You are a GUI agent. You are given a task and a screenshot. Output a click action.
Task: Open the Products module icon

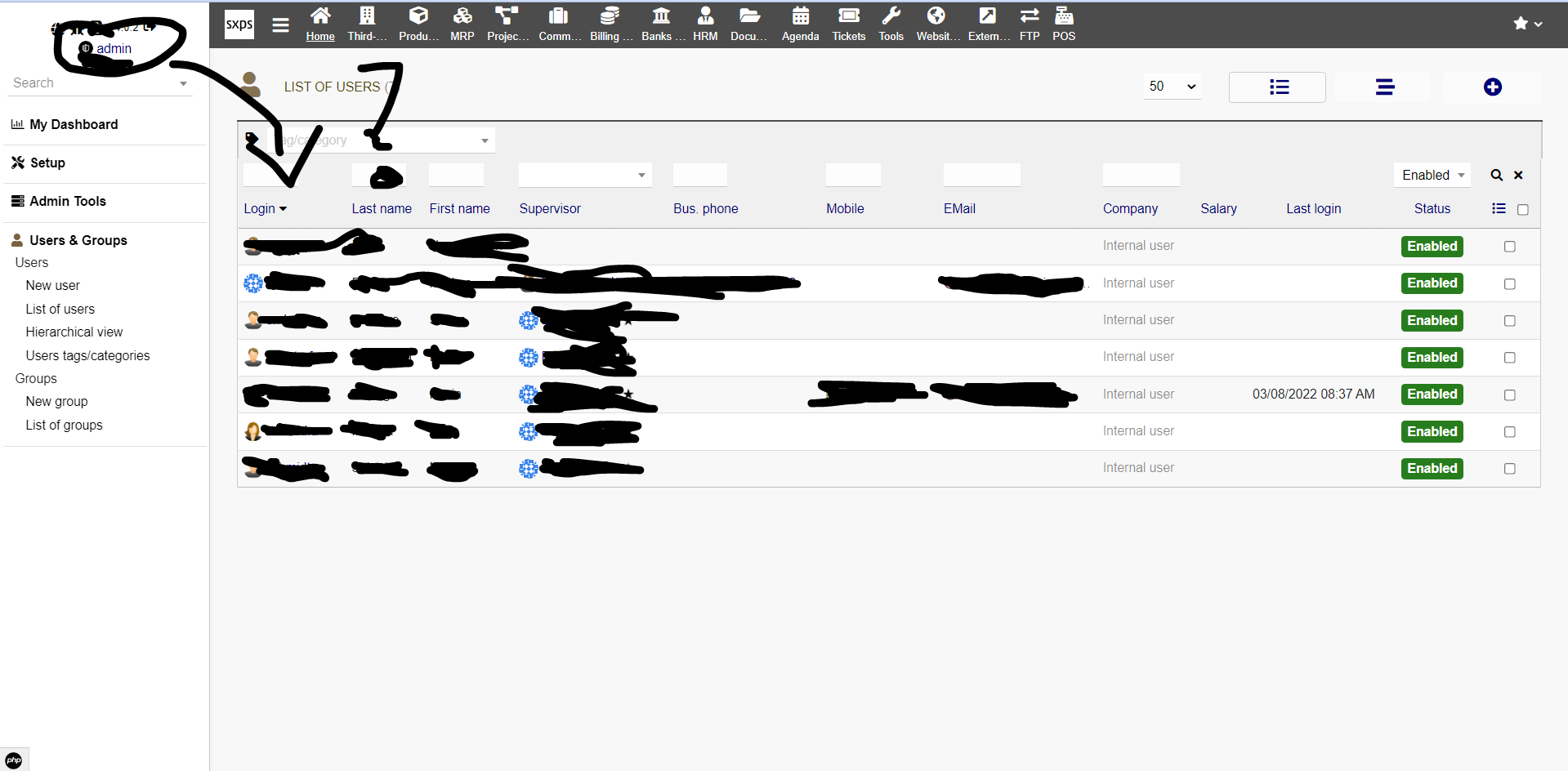click(x=418, y=16)
